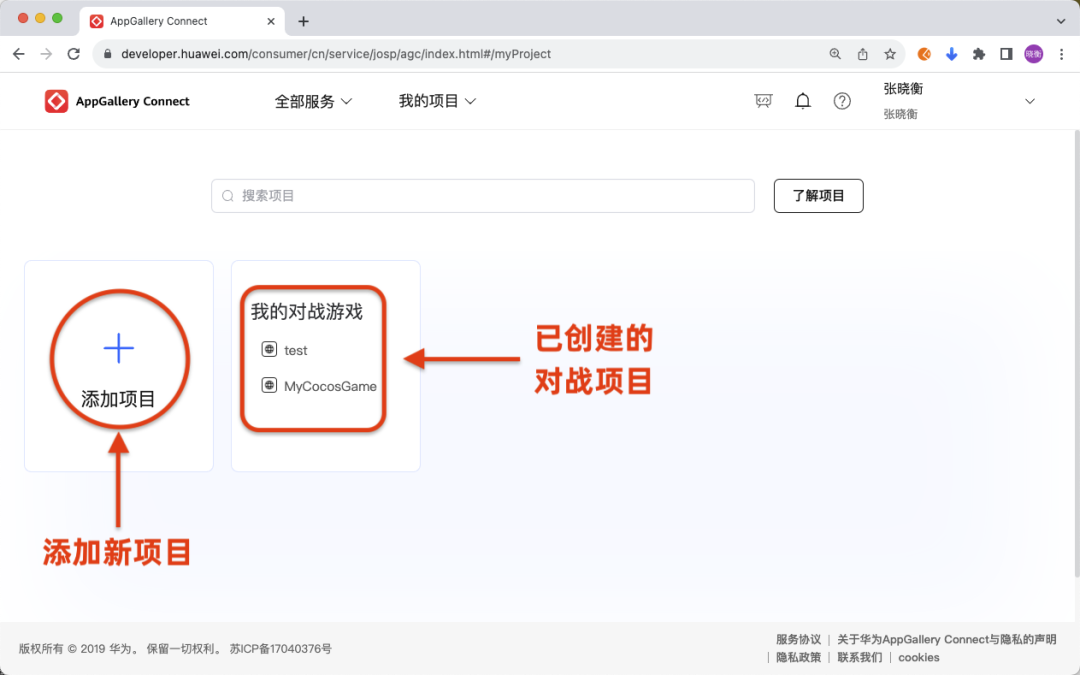
Task: Click the globe icon beside MyCocosGame
Action: click(269, 385)
